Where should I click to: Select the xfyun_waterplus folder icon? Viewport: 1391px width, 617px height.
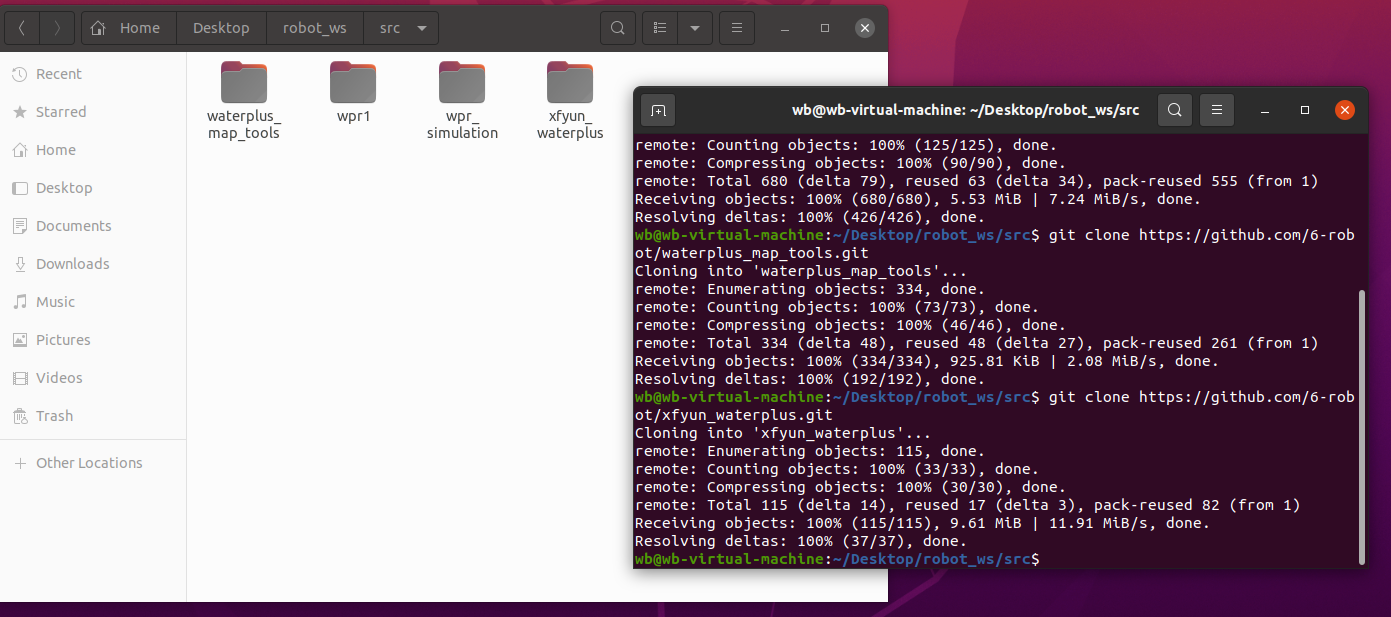pos(570,83)
